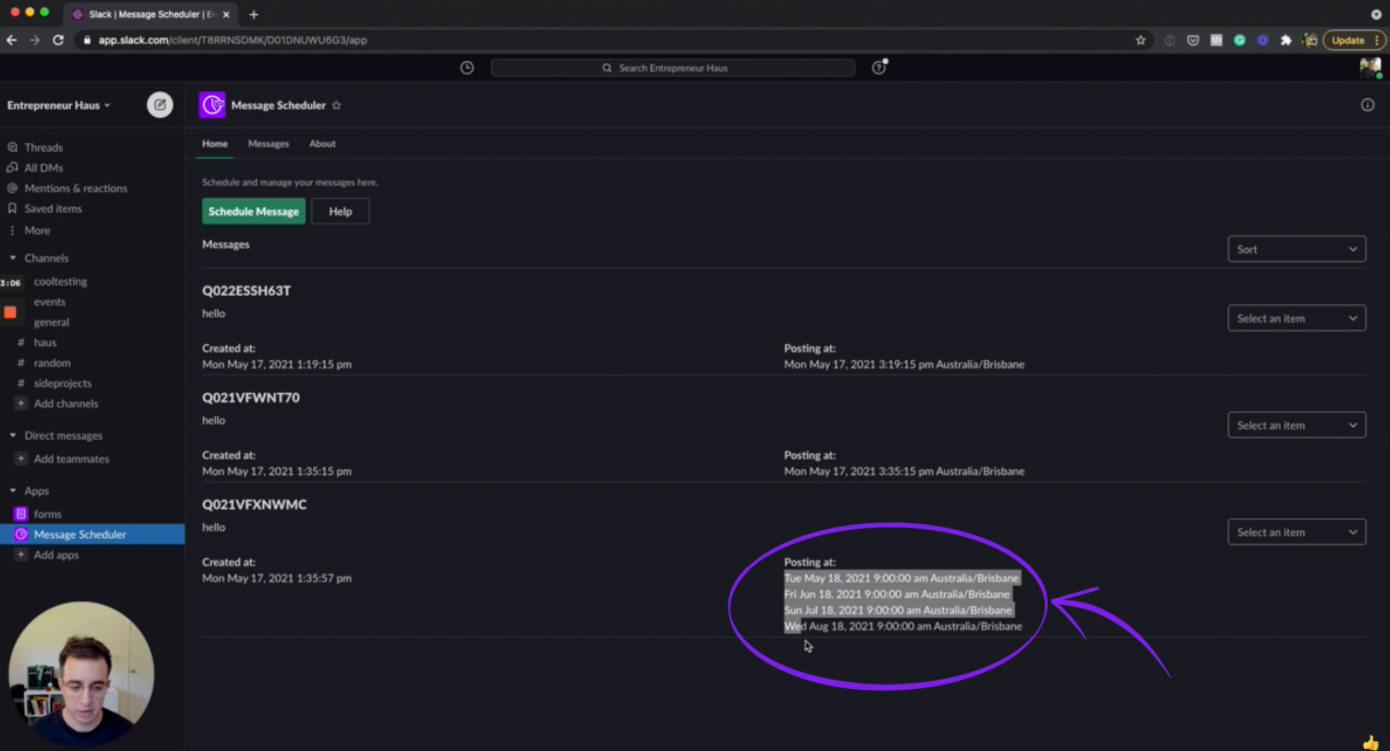Select the Message Scheduler app icon
Image resolution: width=1390 pixels, height=751 pixels.
pyautogui.click(x=20, y=534)
